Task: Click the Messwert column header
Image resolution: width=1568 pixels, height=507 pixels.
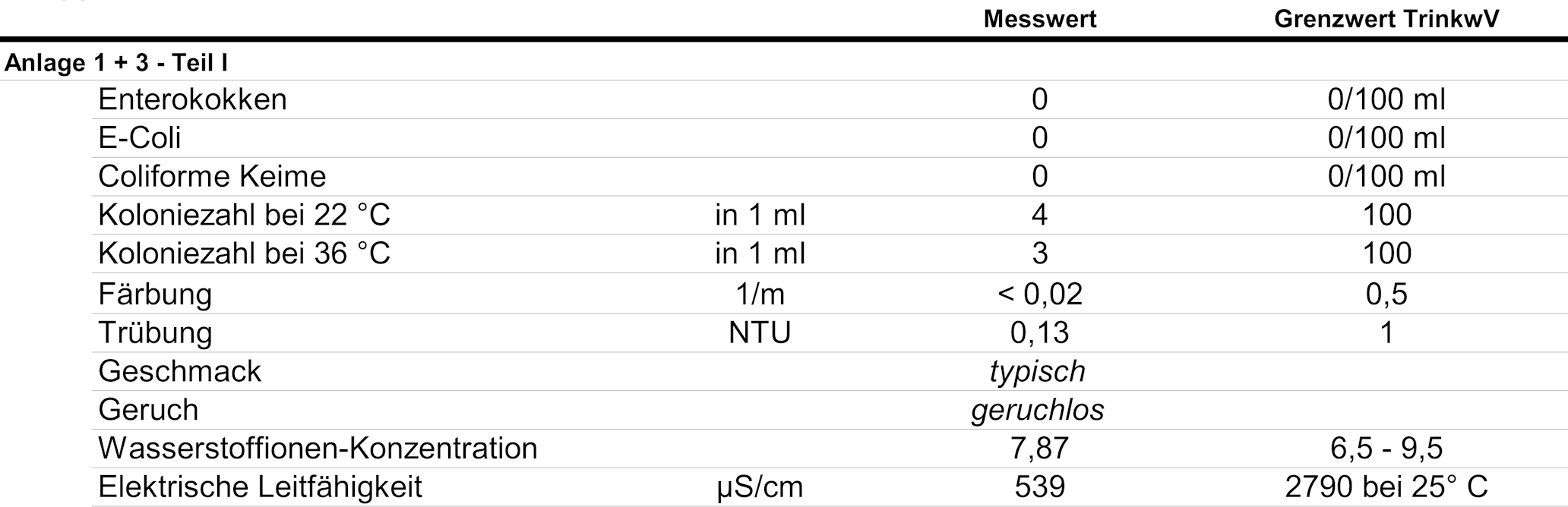Action: click(1039, 19)
